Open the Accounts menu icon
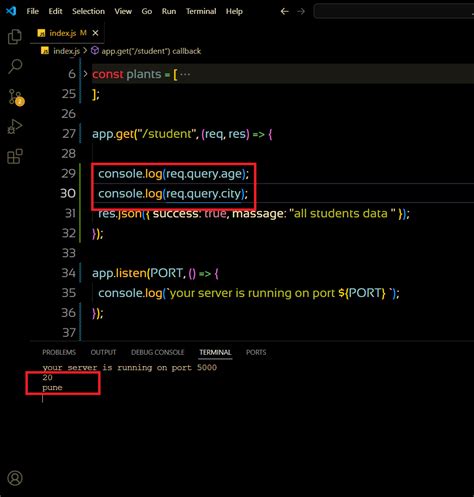This screenshot has width=474, height=497. 15,478
